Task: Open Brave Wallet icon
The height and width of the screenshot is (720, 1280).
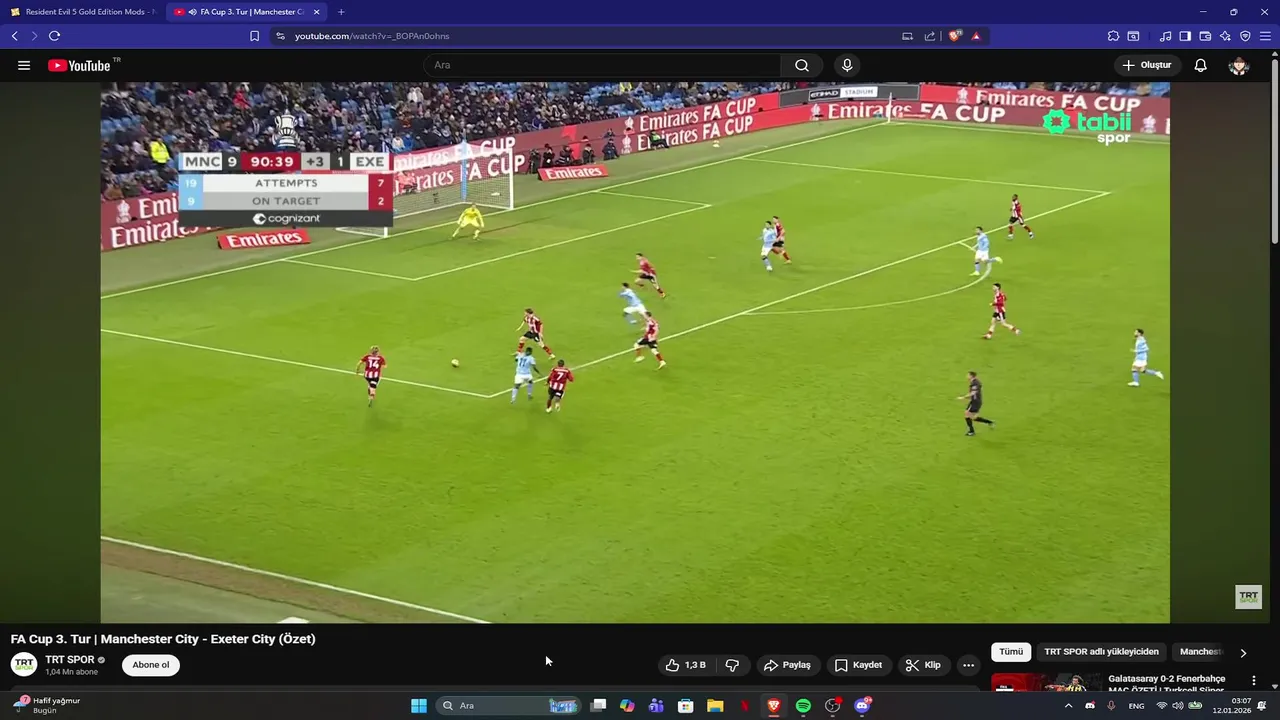Action: click(x=1205, y=36)
